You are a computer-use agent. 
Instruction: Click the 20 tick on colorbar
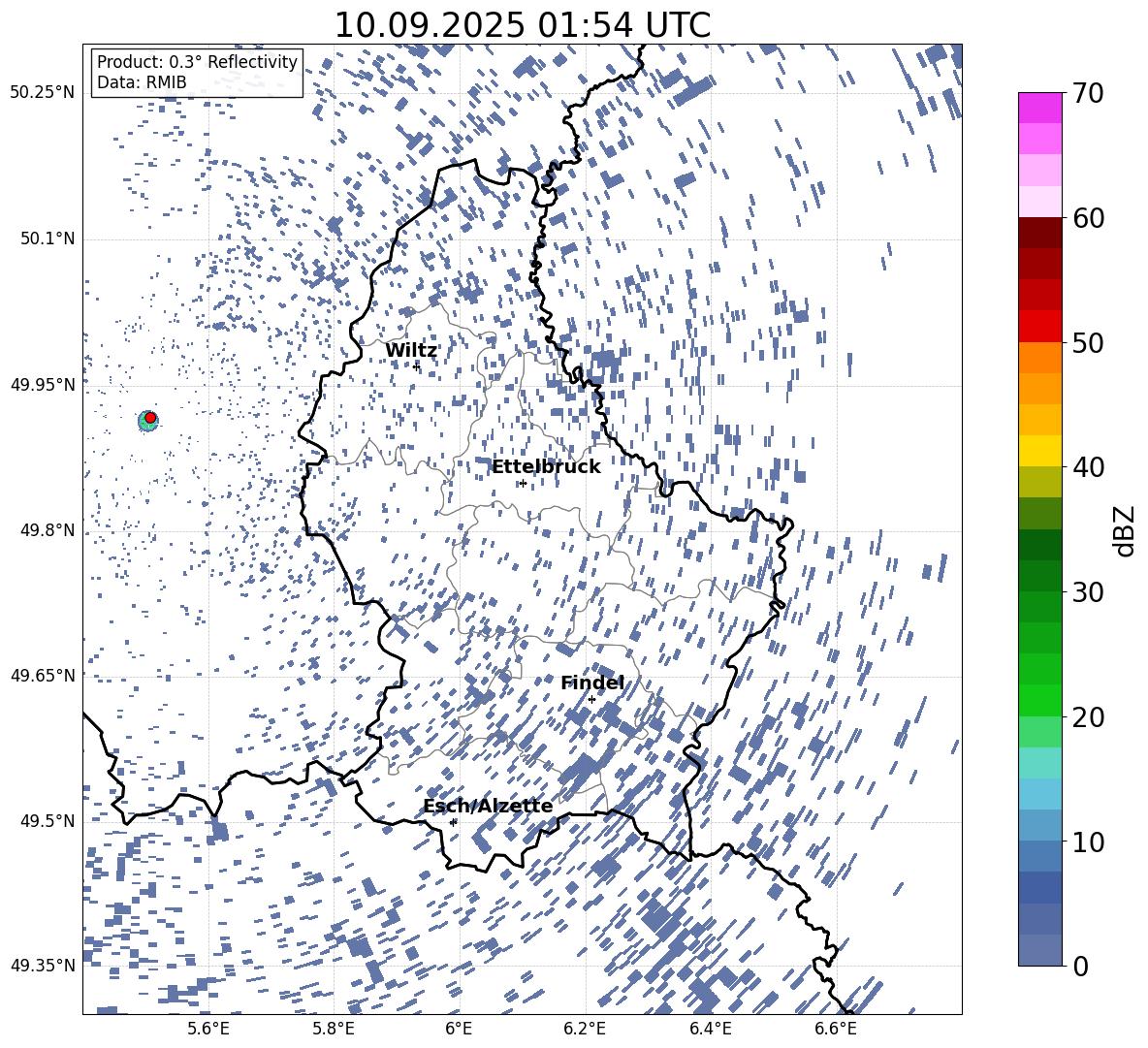pyautogui.click(x=1088, y=716)
